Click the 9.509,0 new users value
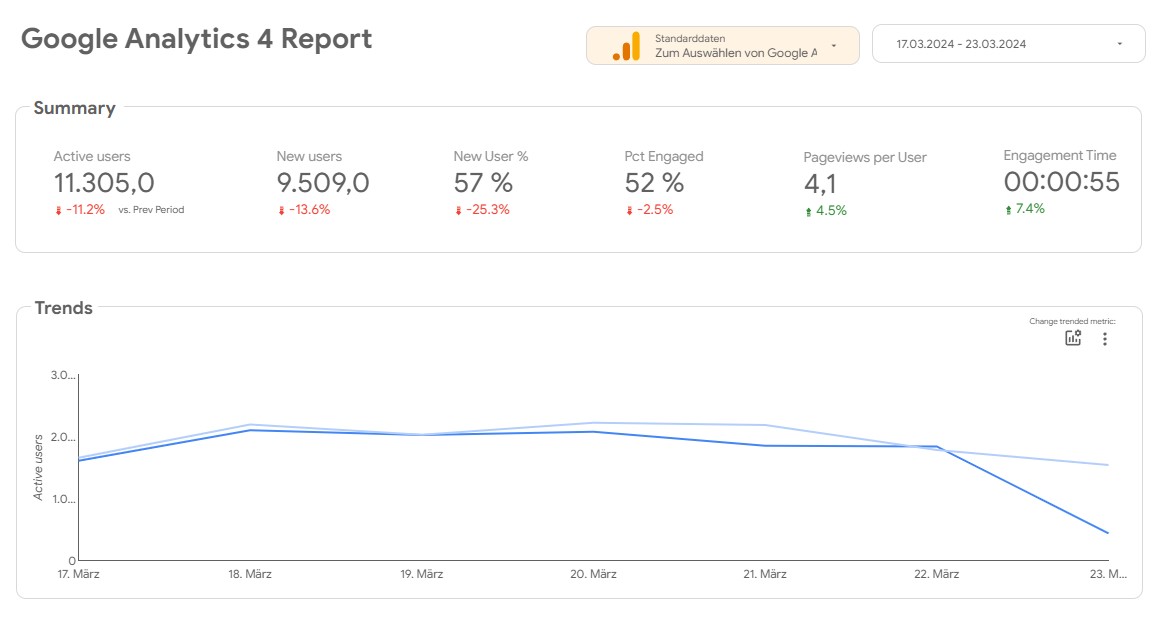 click(323, 183)
